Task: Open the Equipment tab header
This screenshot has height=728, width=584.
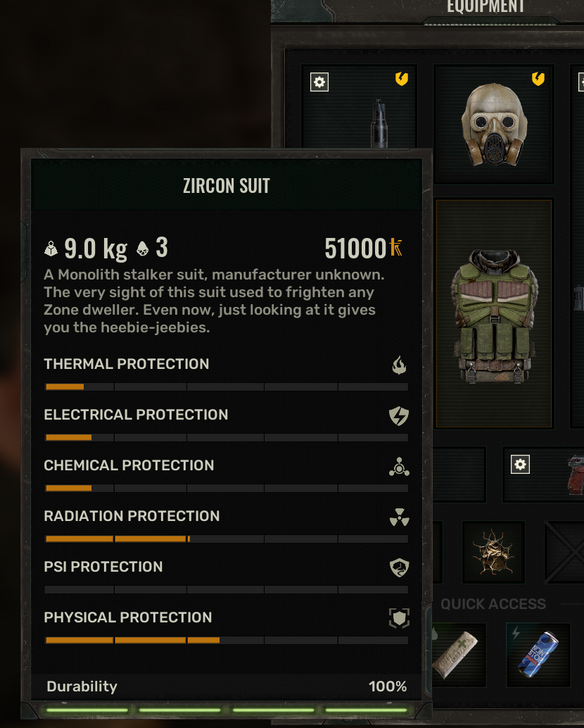Action: [x=486, y=6]
